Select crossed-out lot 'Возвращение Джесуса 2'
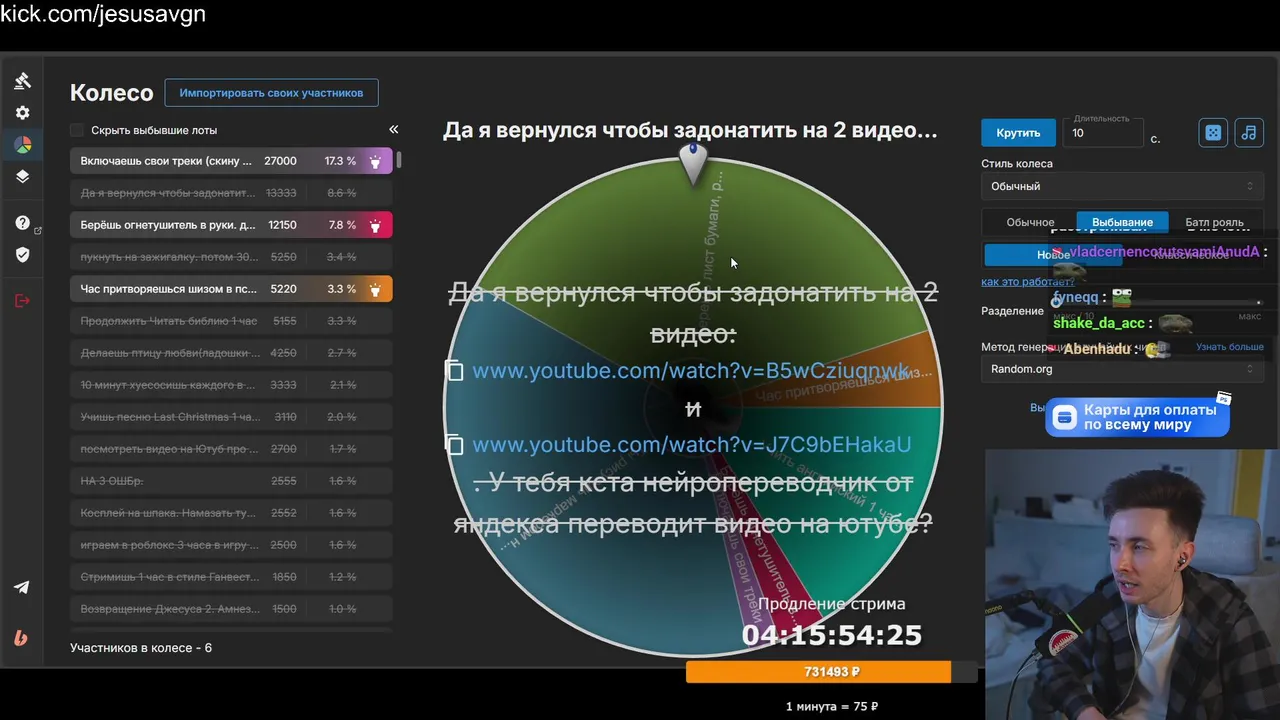1280x720 pixels. click(231, 609)
